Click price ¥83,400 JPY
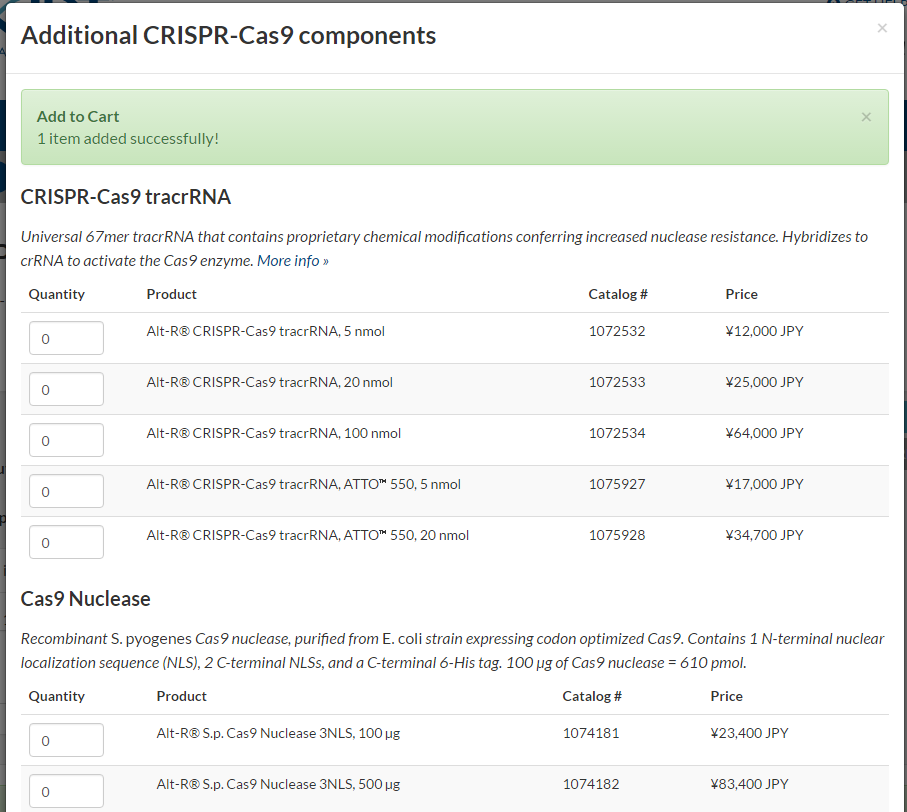 tap(749, 784)
